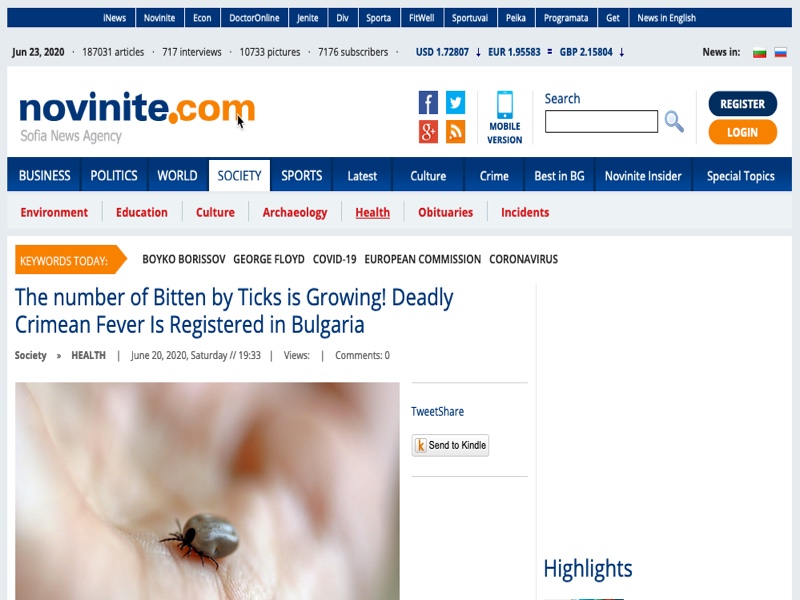
Task: Select the Sports navigation tab
Action: coord(302,176)
